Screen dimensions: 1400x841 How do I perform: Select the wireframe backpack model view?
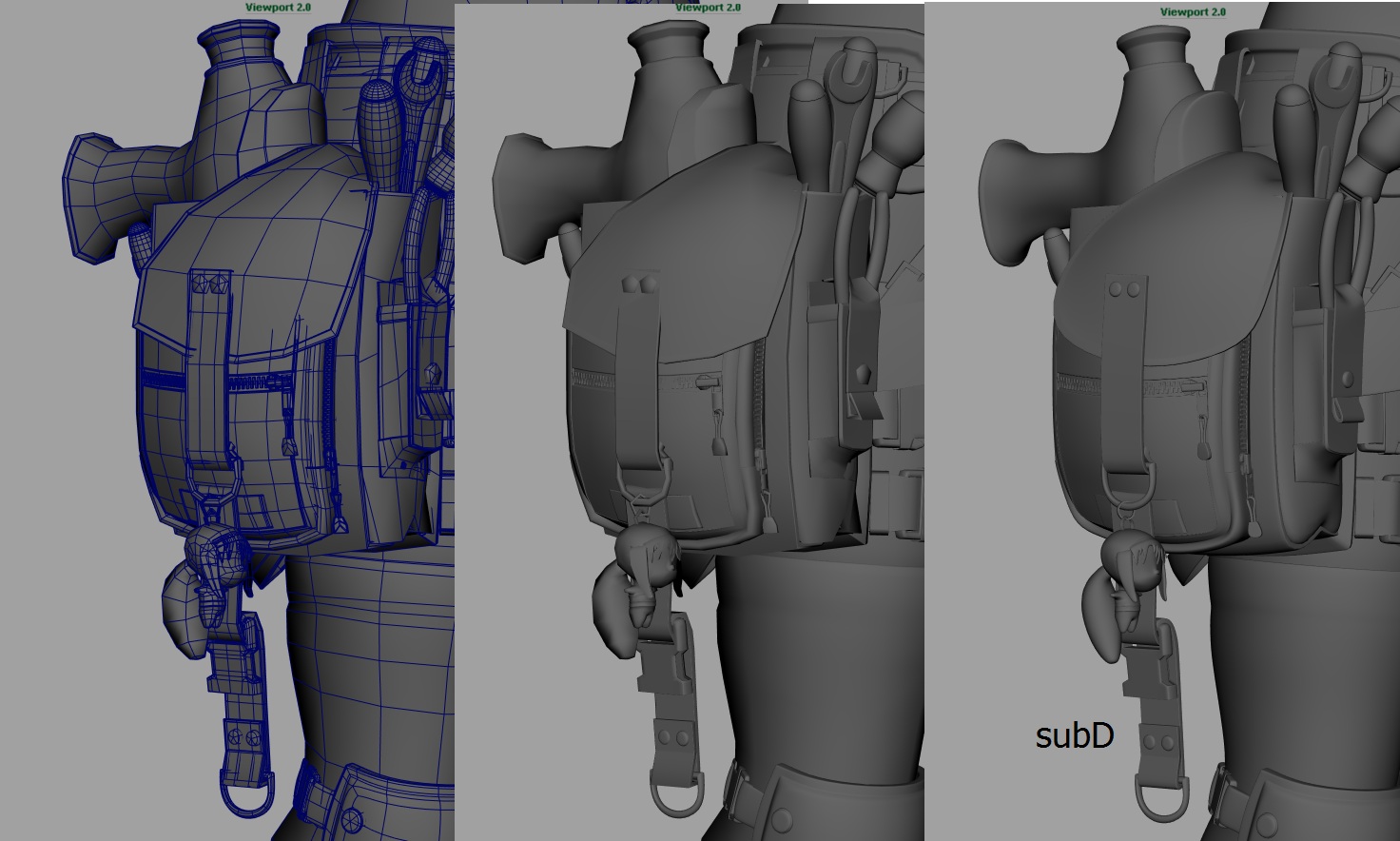pyautogui.click(x=227, y=420)
